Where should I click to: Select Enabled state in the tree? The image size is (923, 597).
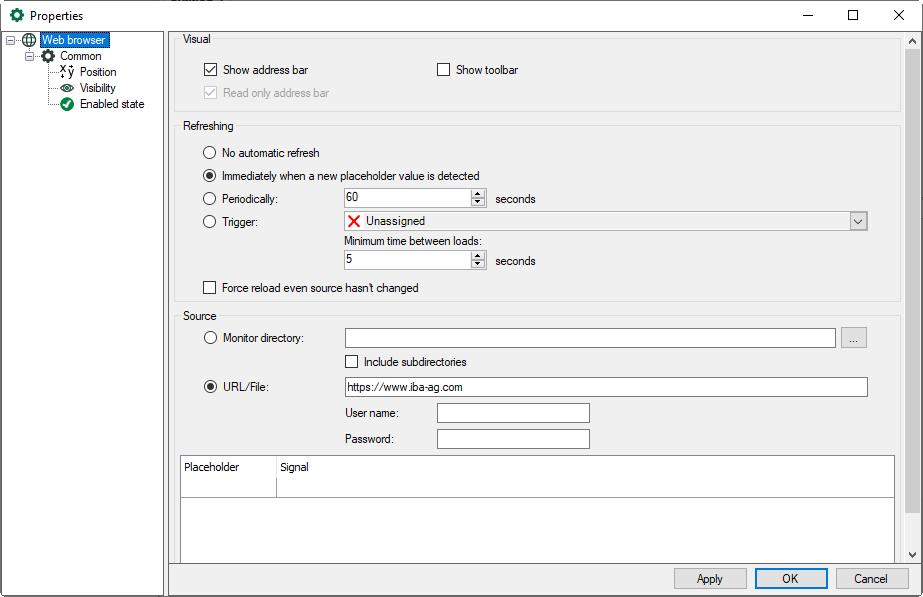click(112, 104)
